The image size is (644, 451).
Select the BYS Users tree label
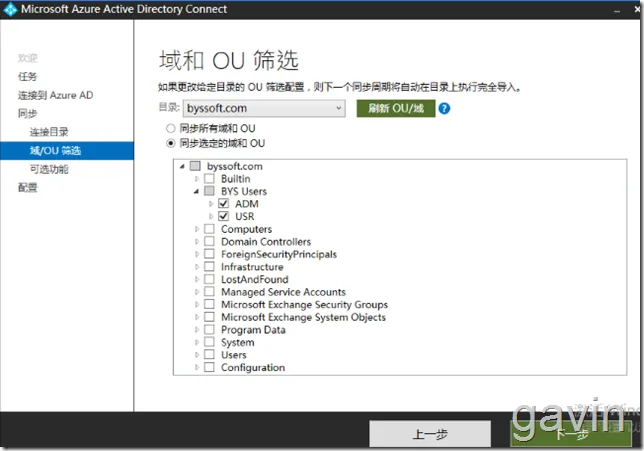coord(244,191)
